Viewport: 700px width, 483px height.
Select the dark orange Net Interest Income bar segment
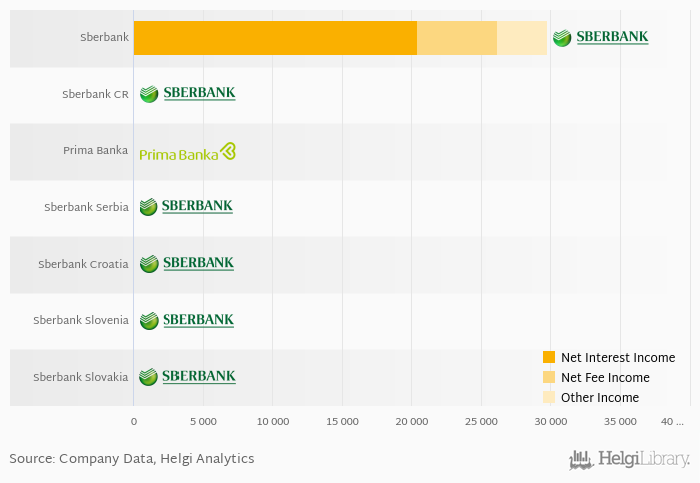[275, 38]
